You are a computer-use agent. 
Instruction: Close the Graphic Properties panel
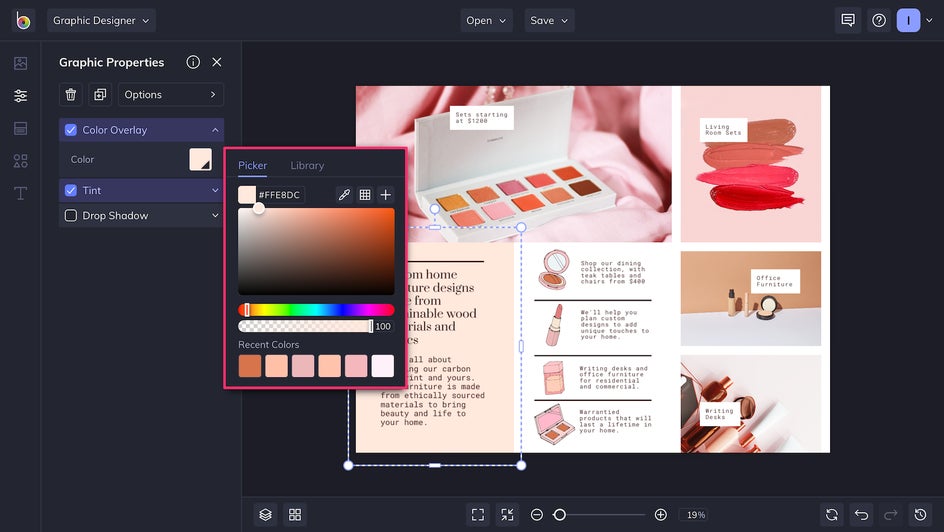coord(217,62)
